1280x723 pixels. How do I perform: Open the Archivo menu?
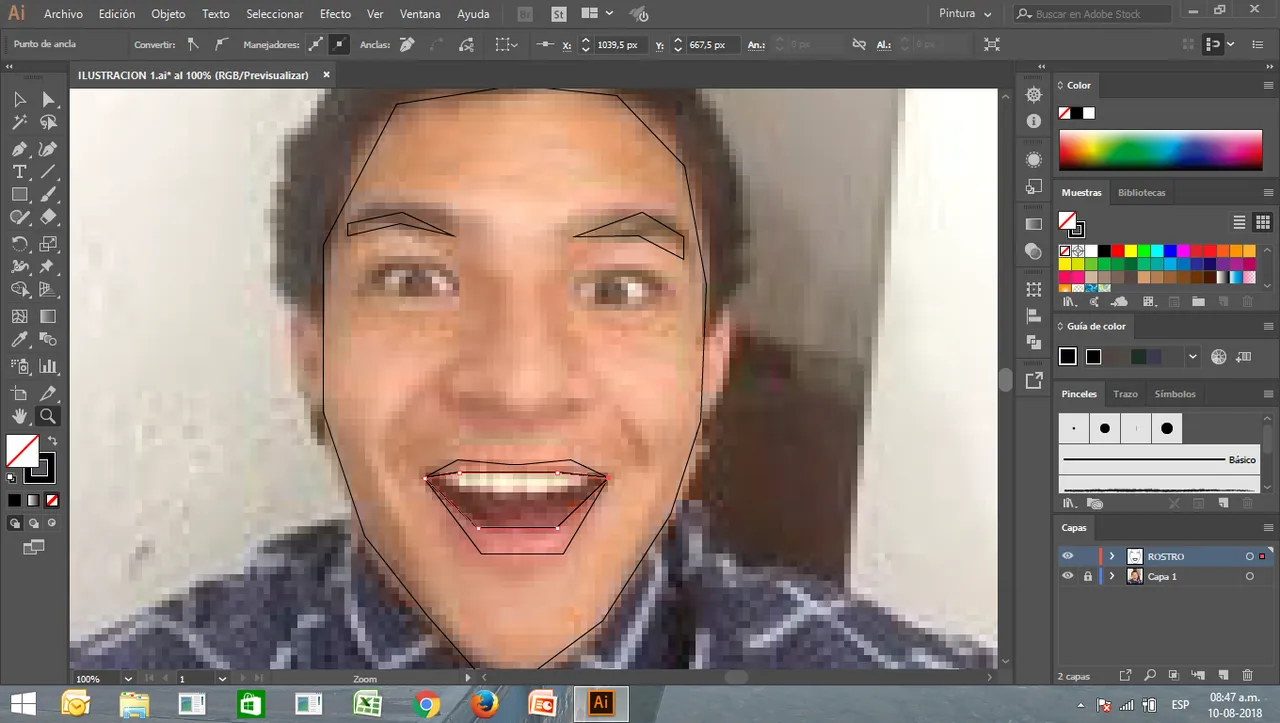point(63,14)
